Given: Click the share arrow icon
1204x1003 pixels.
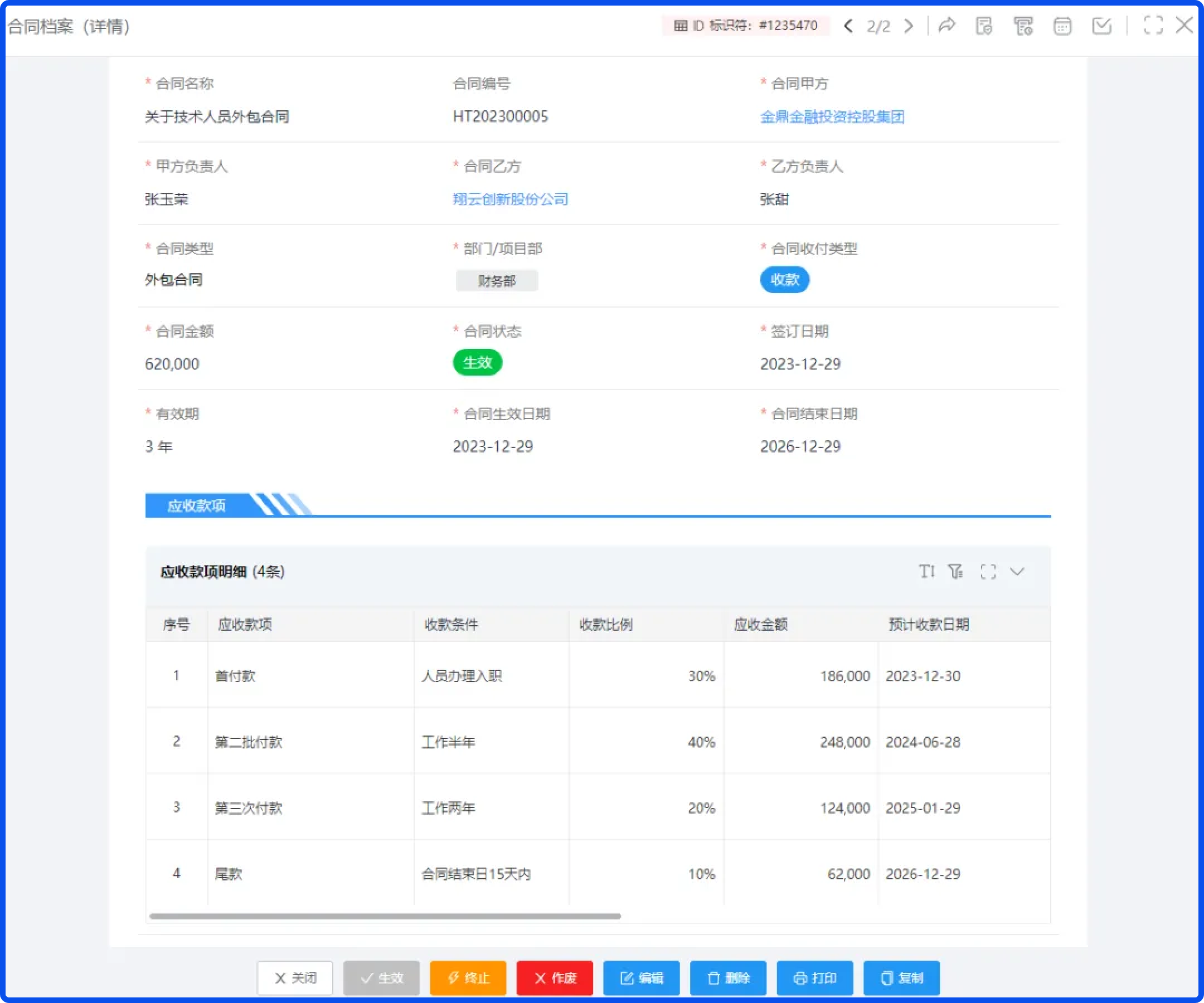Looking at the screenshot, I should tap(946, 26).
